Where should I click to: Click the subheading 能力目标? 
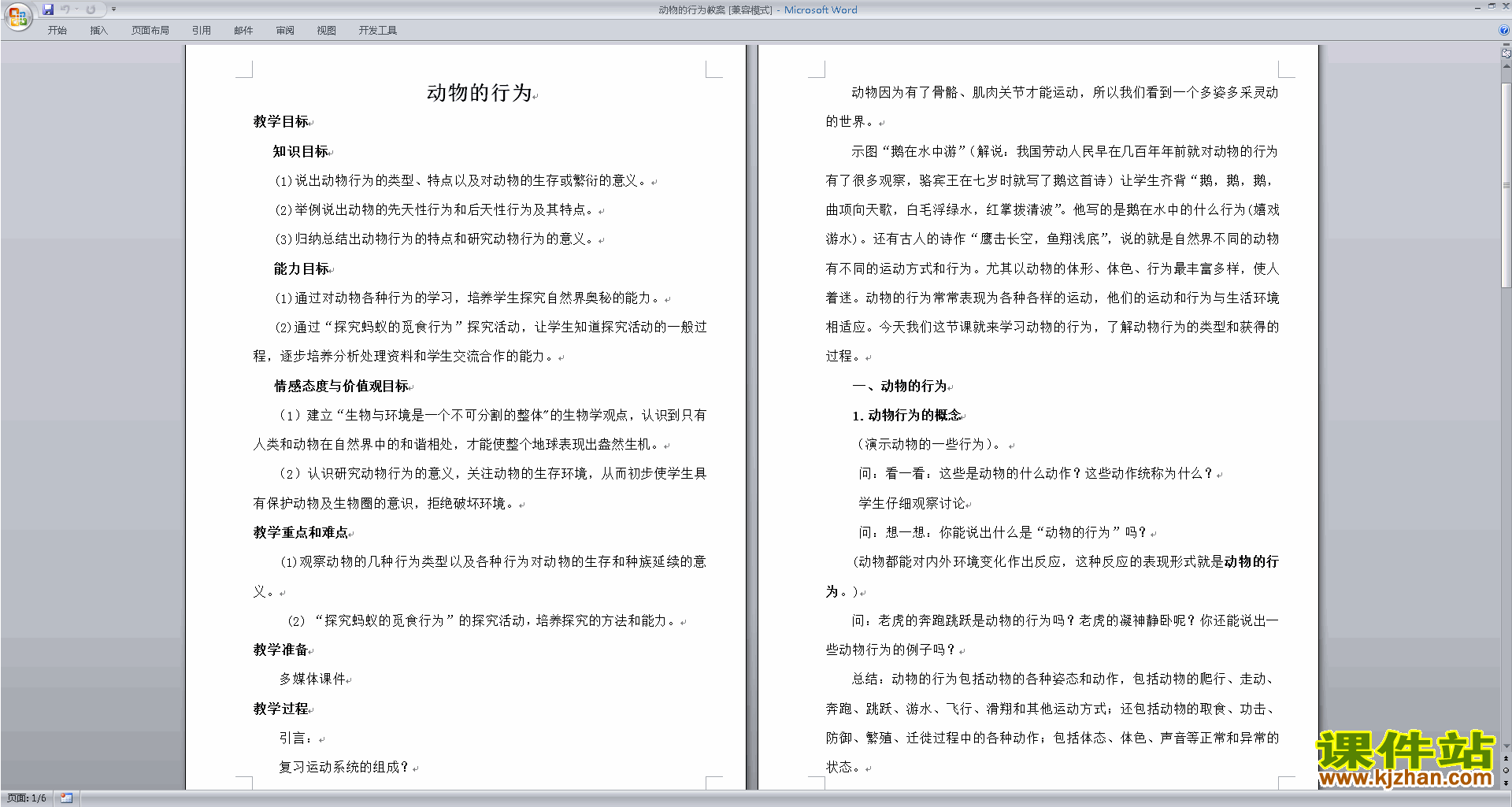(301, 268)
